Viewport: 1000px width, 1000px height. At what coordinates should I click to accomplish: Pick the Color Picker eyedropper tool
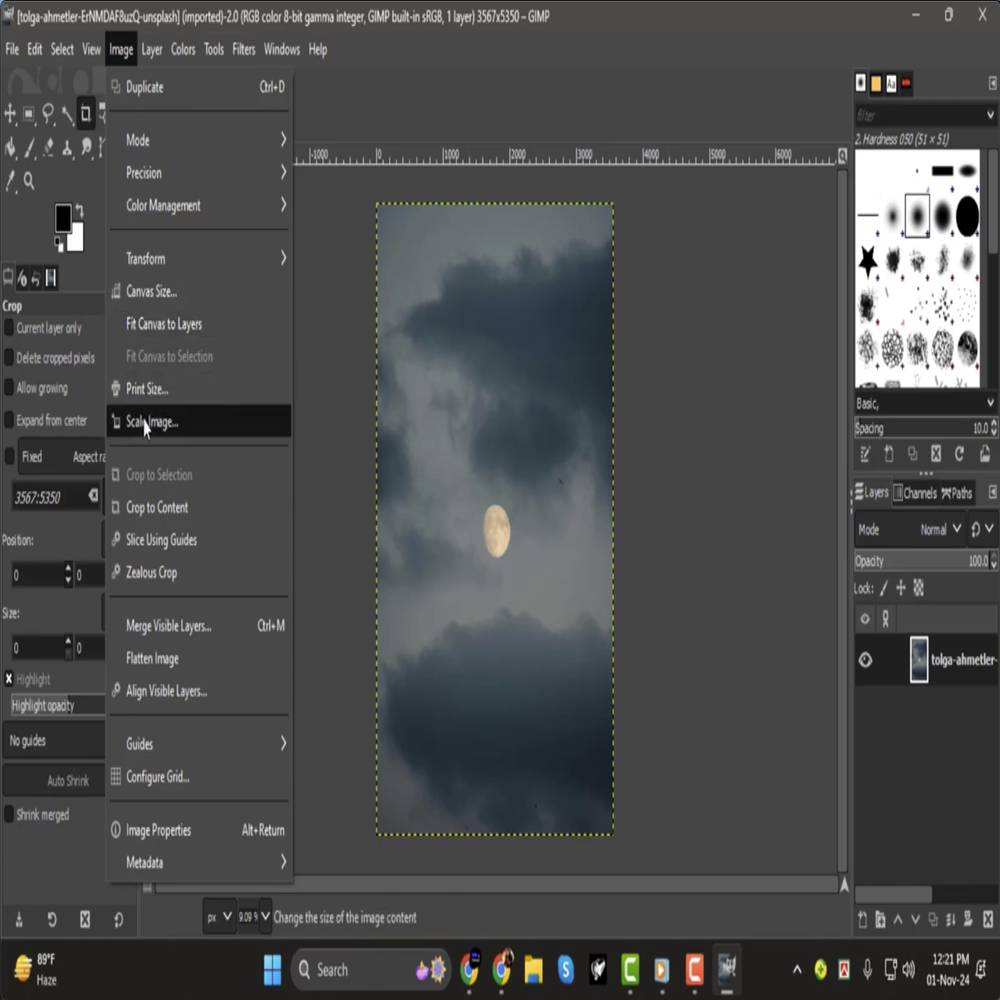[x=11, y=181]
